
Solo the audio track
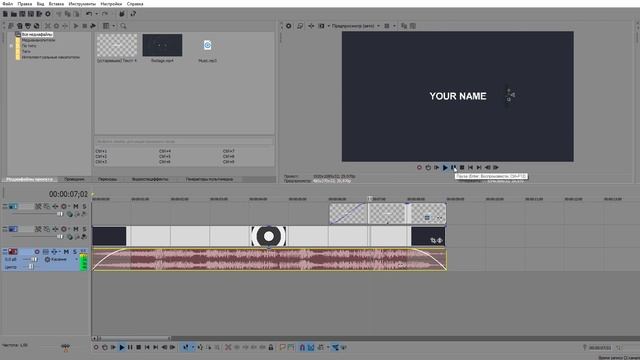[75, 252]
